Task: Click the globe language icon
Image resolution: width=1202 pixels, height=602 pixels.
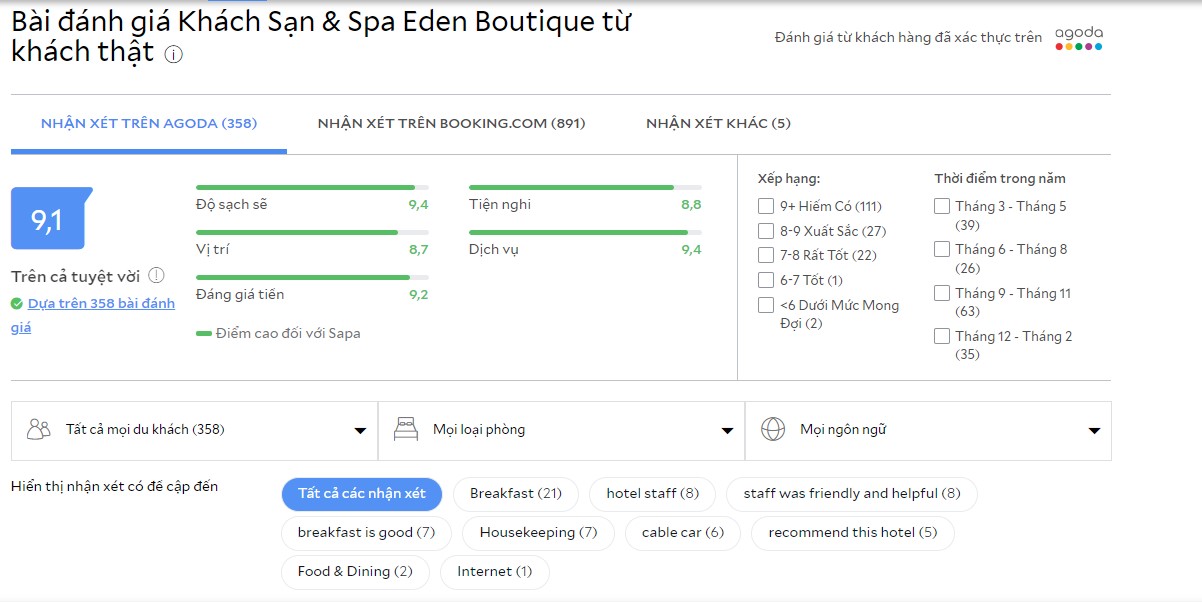Action: coord(772,430)
